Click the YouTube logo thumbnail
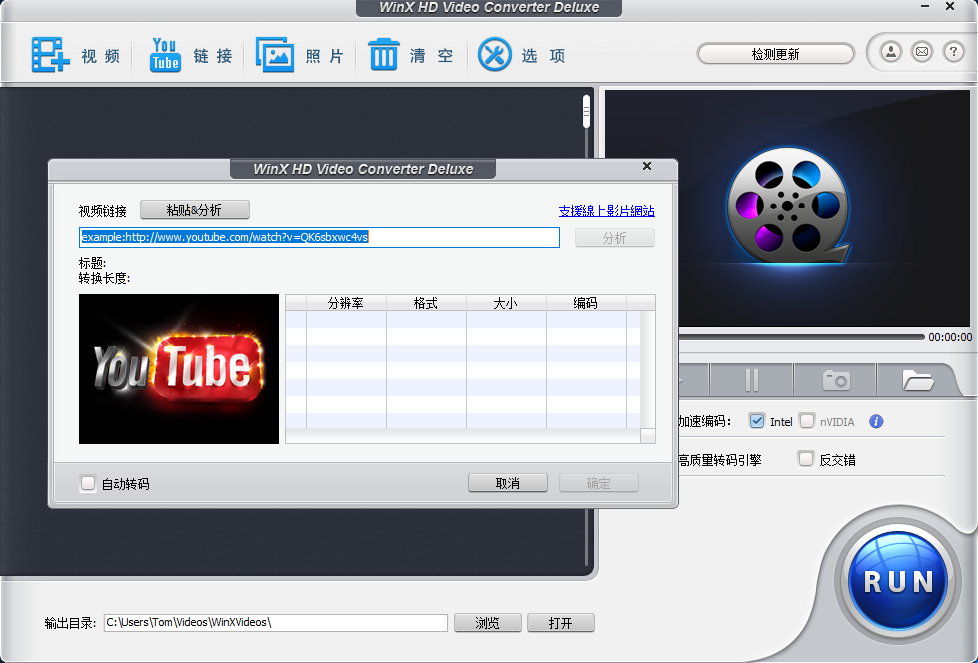Image resolution: width=978 pixels, height=663 pixels. pyautogui.click(x=179, y=369)
